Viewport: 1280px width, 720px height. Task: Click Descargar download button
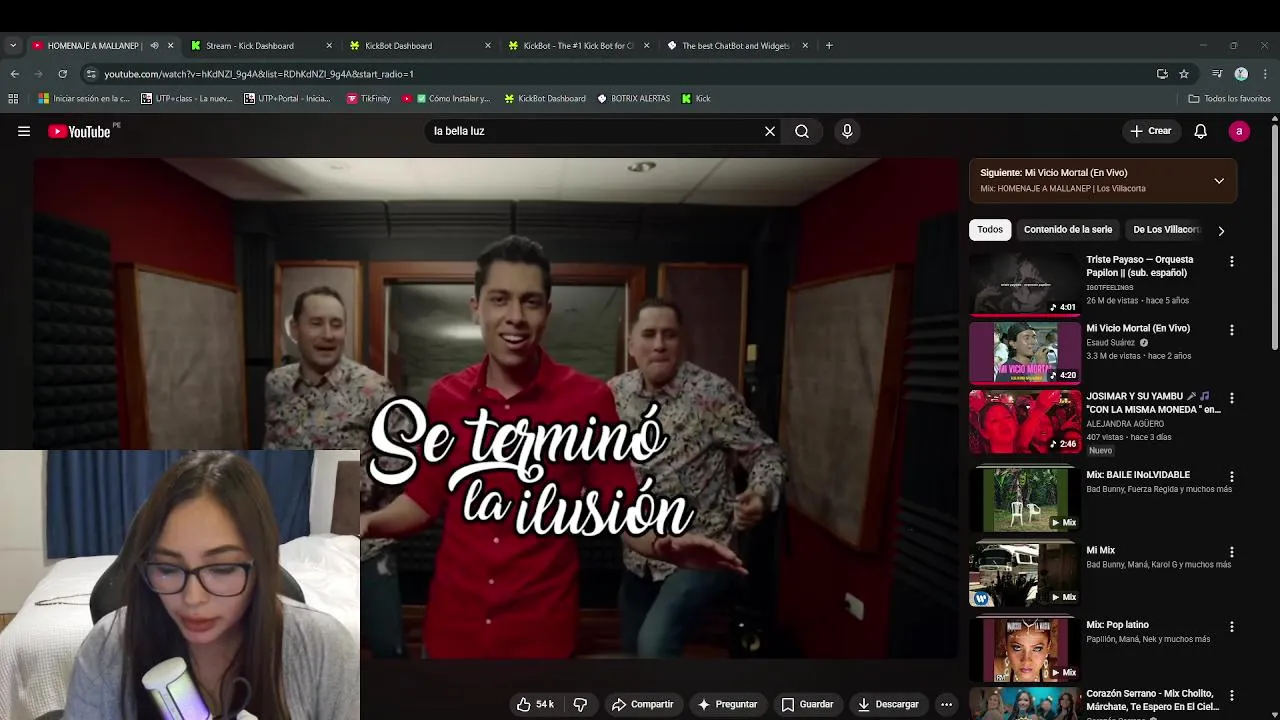point(888,704)
